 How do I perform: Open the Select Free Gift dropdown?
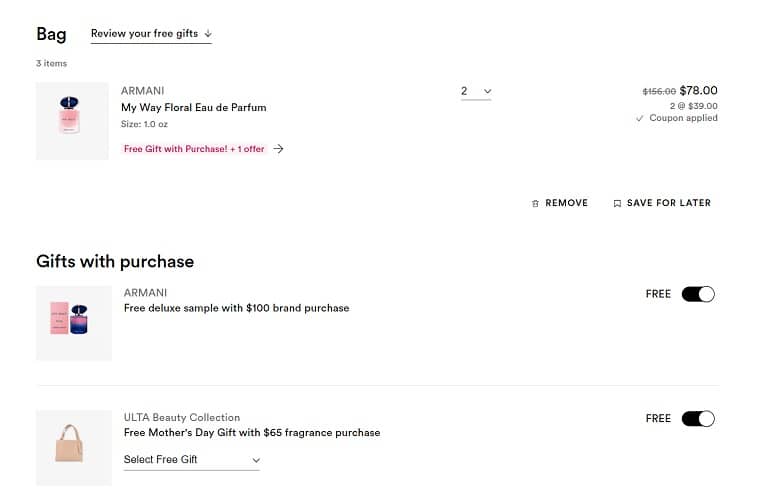[191, 460]
